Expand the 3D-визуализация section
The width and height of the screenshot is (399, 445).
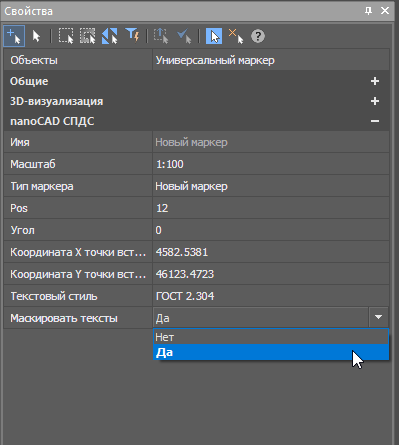click(x=375, y=101)
